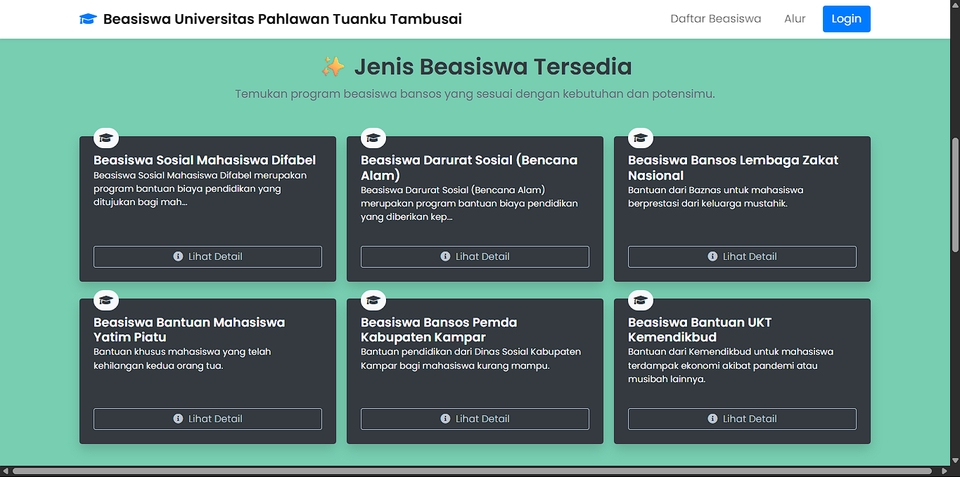See details of Bansos Pemda Kabupaten Kampar

tap(475, 419)
